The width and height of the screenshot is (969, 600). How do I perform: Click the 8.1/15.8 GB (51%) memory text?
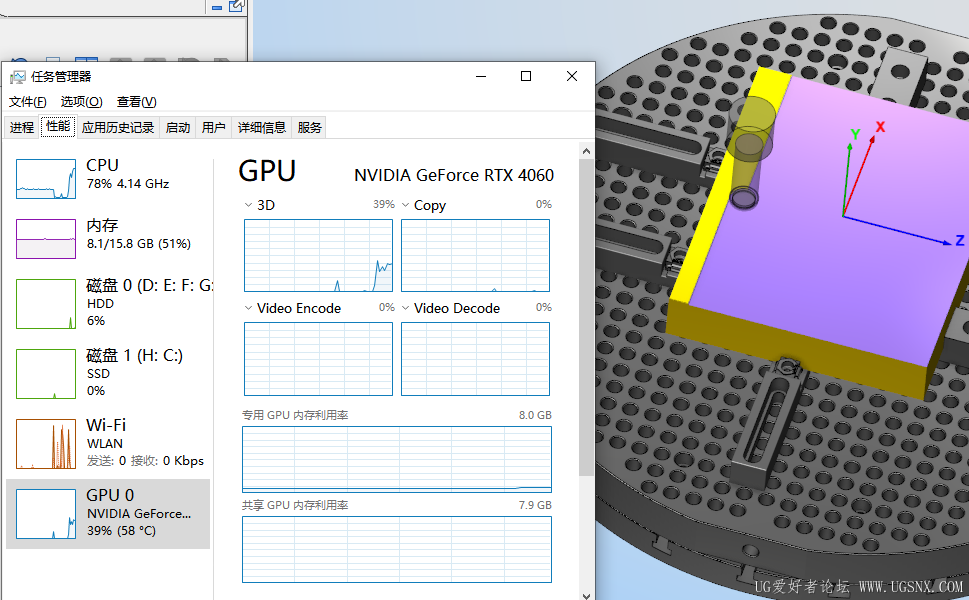tap(138, 243)
